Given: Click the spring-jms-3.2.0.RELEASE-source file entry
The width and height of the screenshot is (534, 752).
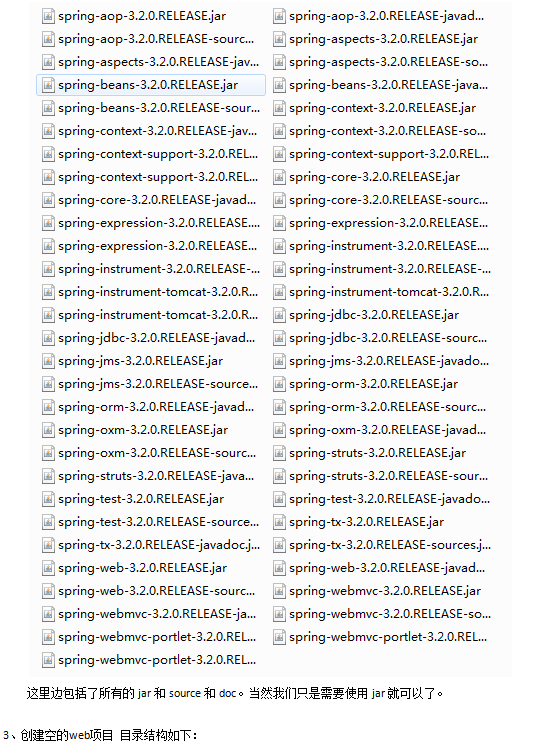Looking at the screenshot, I should point(150,384).
